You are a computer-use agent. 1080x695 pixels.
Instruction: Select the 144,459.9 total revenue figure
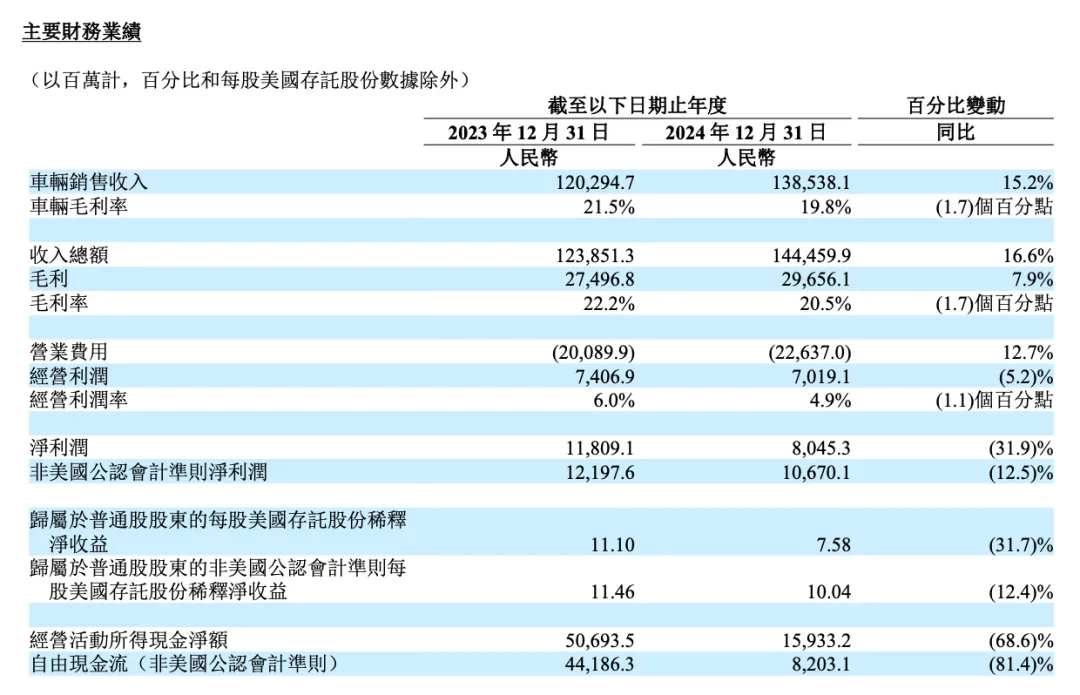coord(811,256)
